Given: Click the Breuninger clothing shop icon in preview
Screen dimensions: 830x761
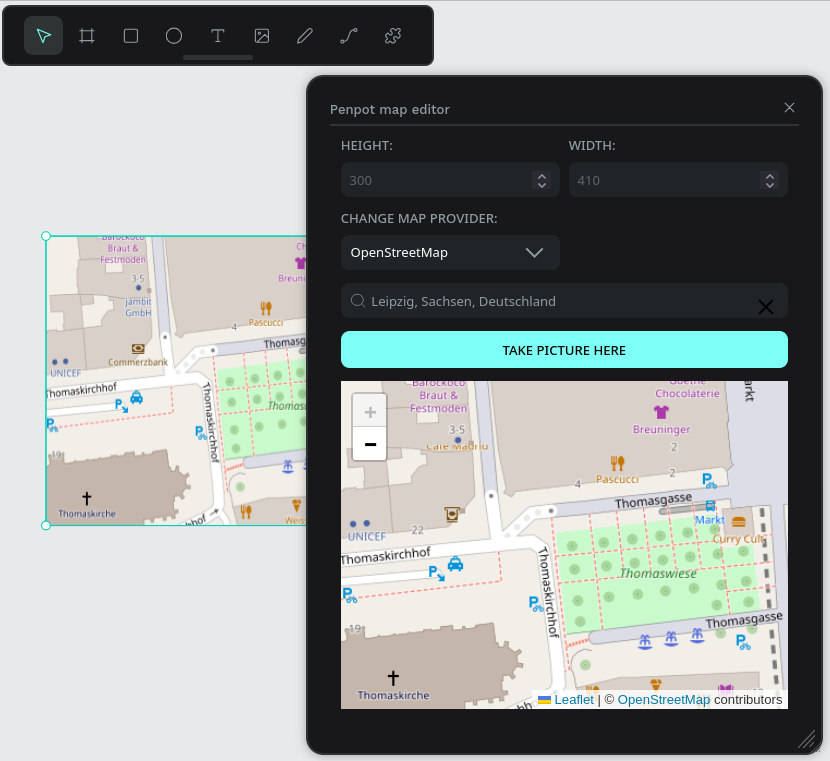Looking at the screenshot, I should point(661,412).
